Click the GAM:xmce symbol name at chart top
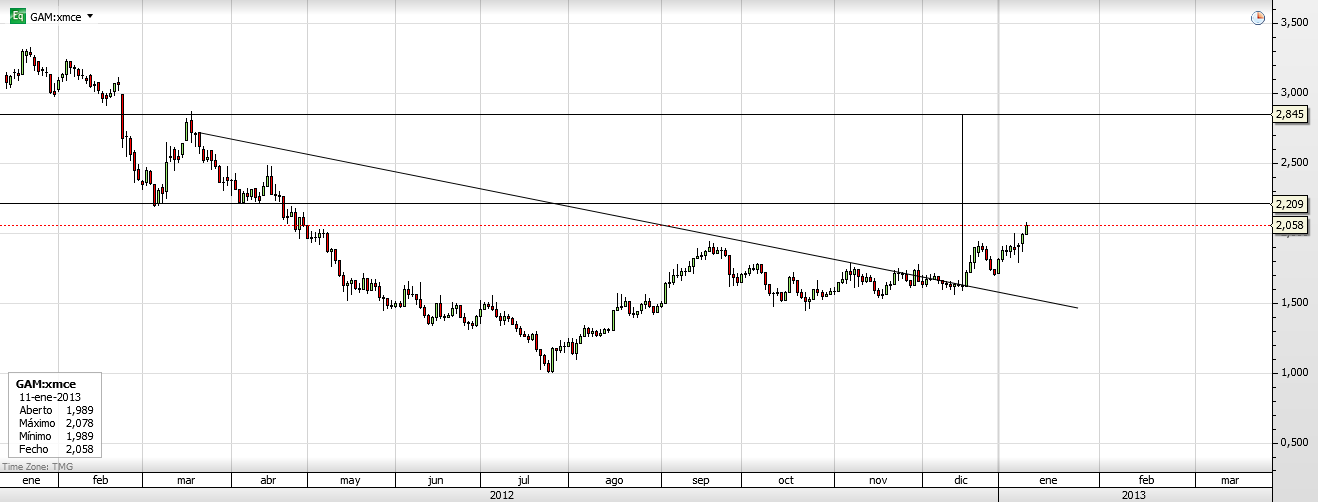 click(x=56, y=17)
